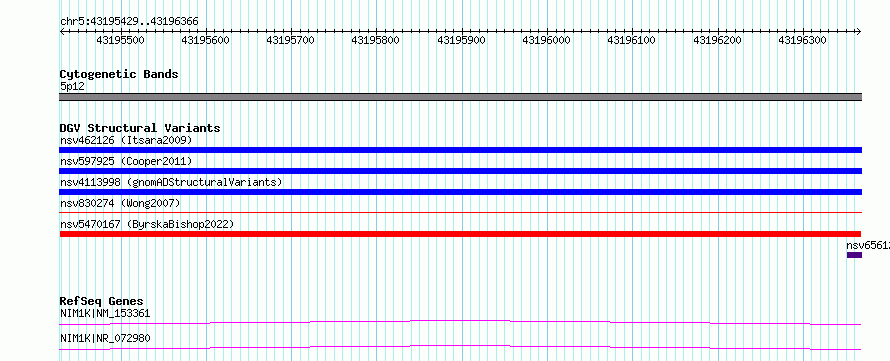This screenshot has height=361, width=890.
Task: Click the small purple nsv6561 variant bar
Action: (854, 255)
